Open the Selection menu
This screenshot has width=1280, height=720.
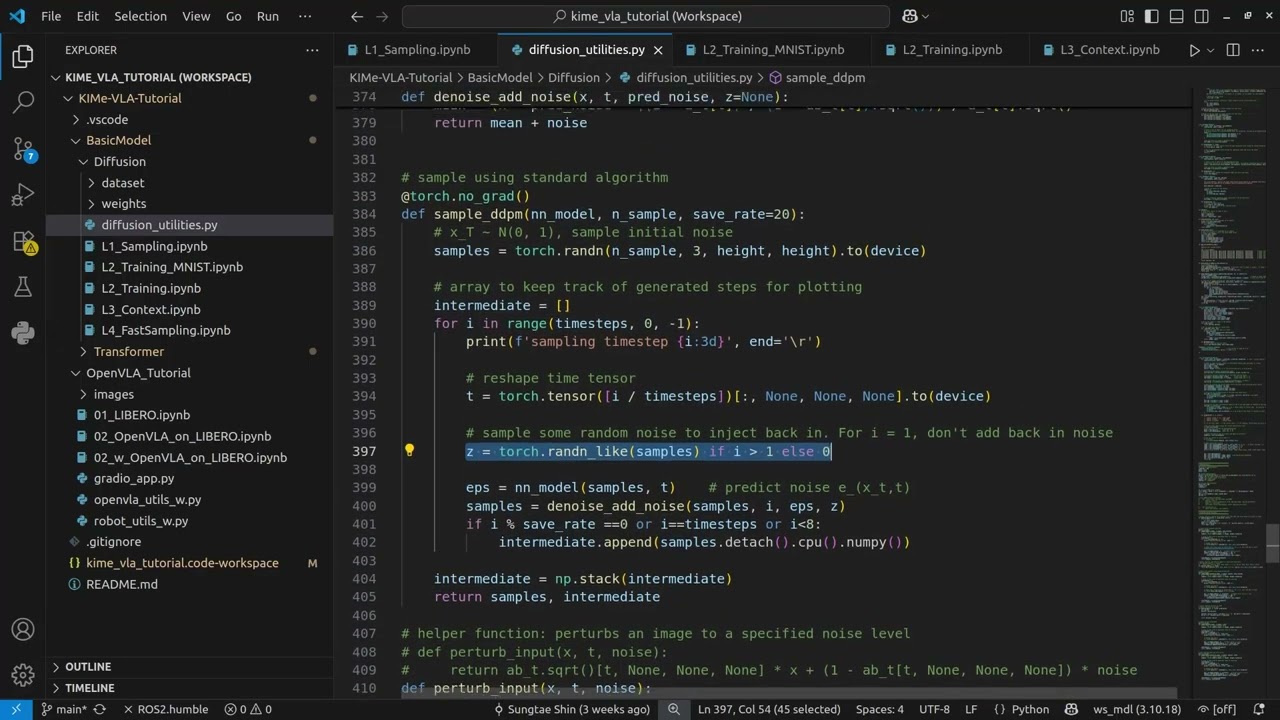click(x=140, y=16)
